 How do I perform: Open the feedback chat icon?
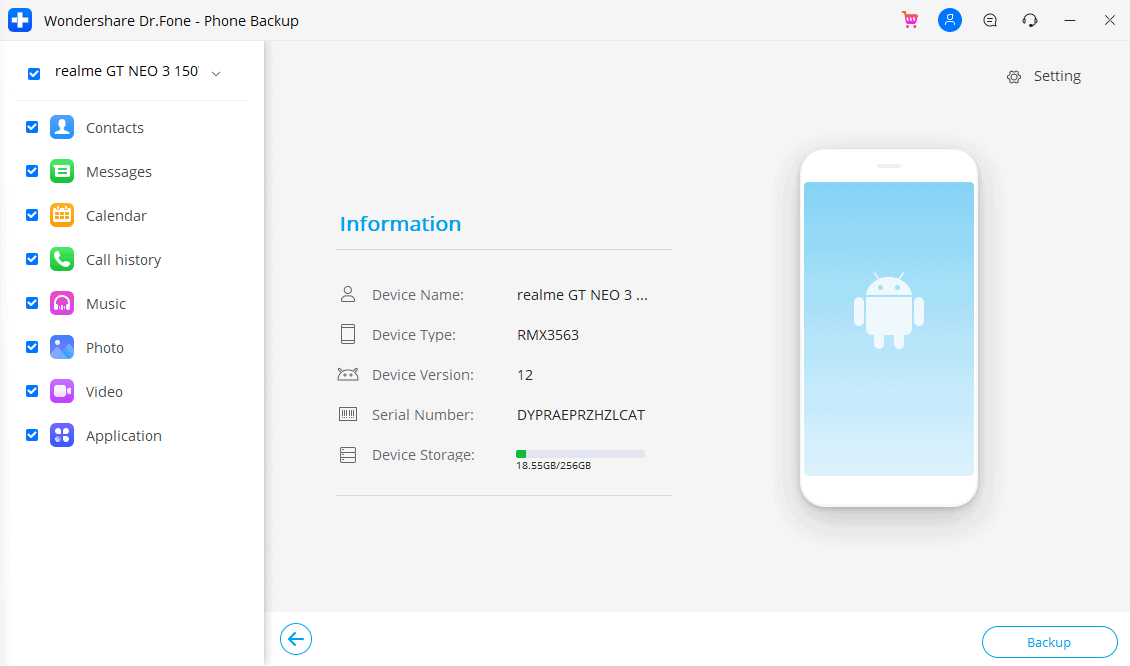990,20
